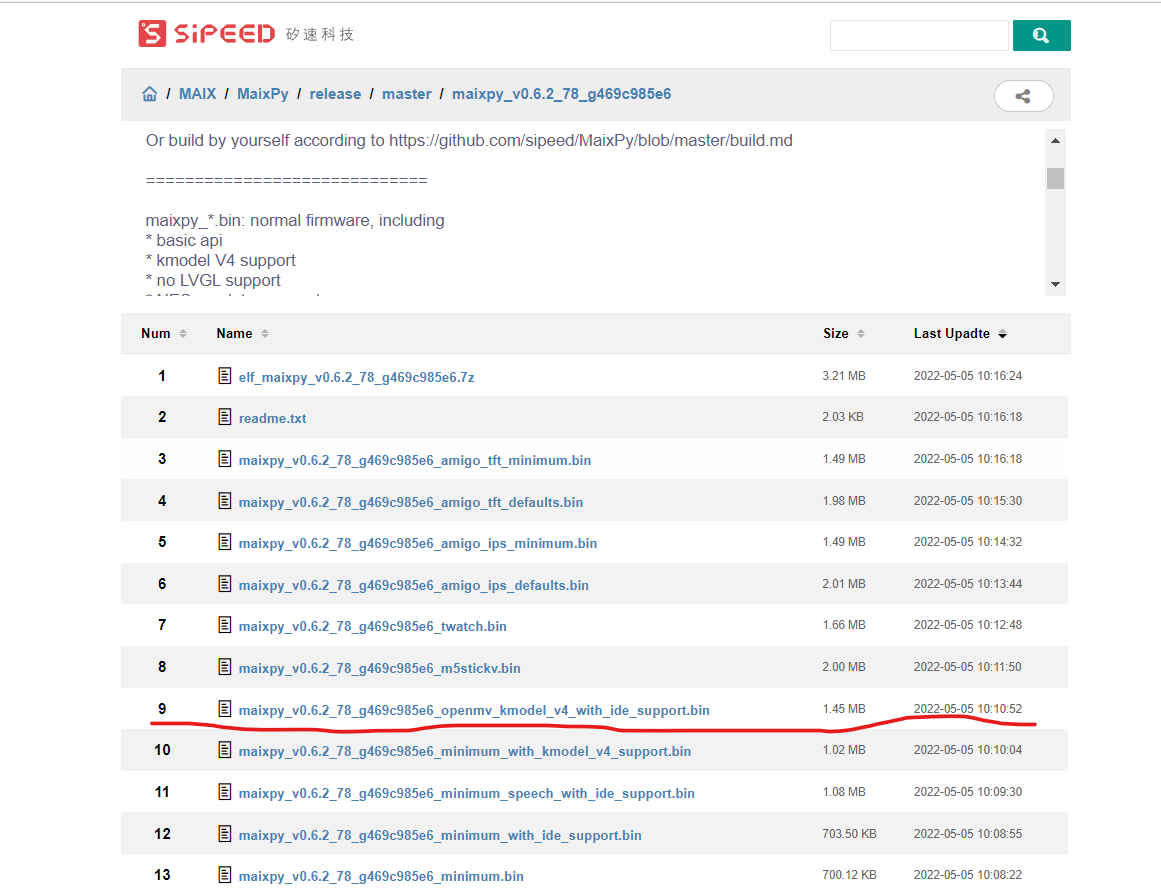1161x890 pixels.
Task: Download minimum_with_kmodel_v4_support.bin
Action: (465, 752)
